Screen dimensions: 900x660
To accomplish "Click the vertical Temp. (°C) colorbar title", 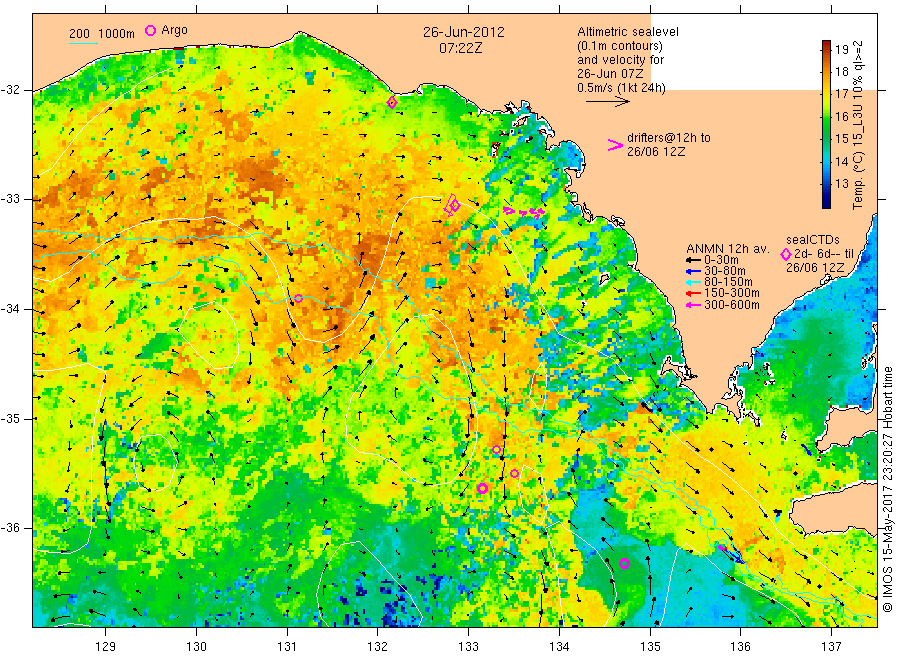I will pyautogui.click(x=858, y=125).
